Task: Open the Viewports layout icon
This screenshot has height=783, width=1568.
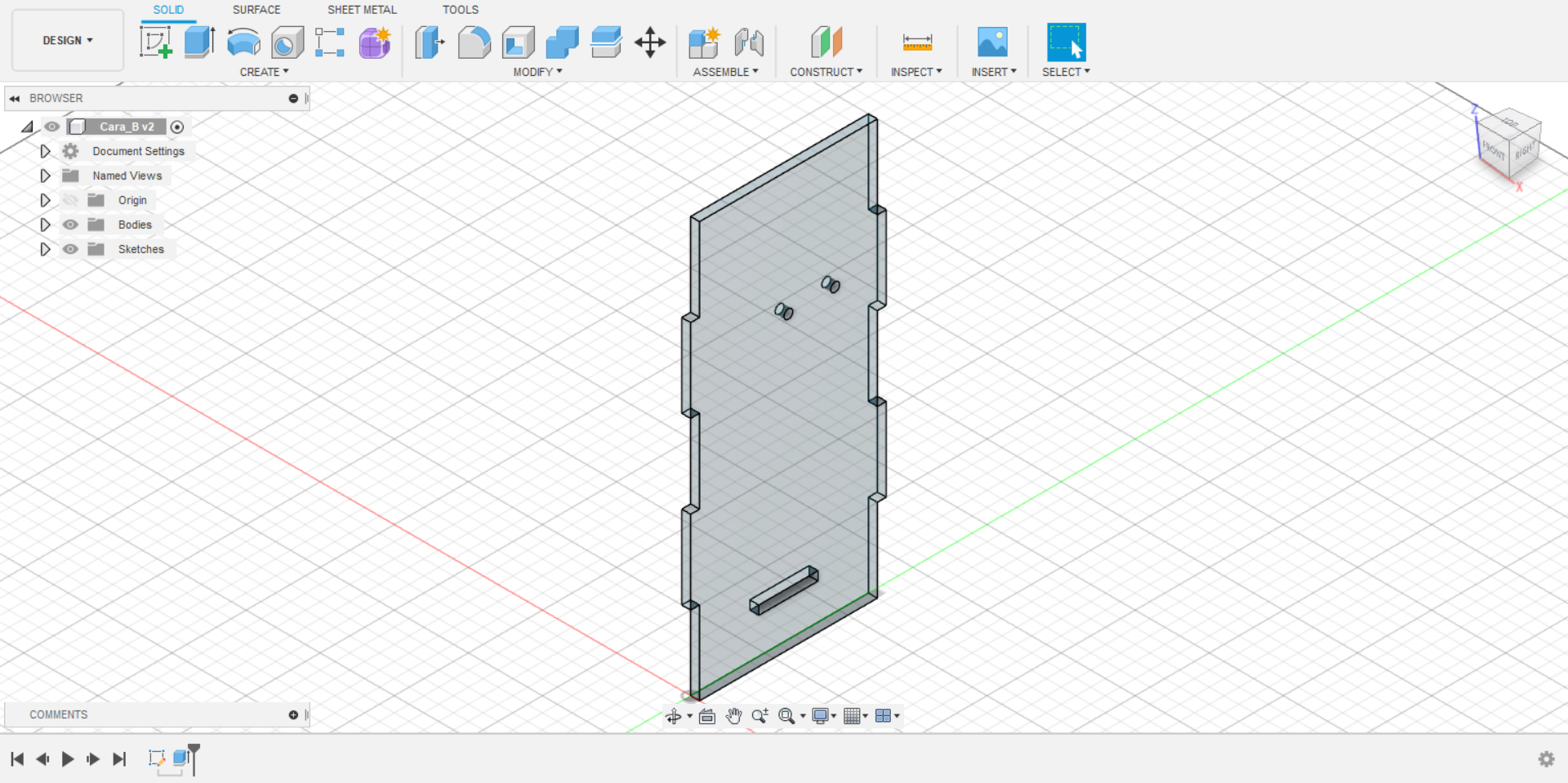Action: [883, 716]
